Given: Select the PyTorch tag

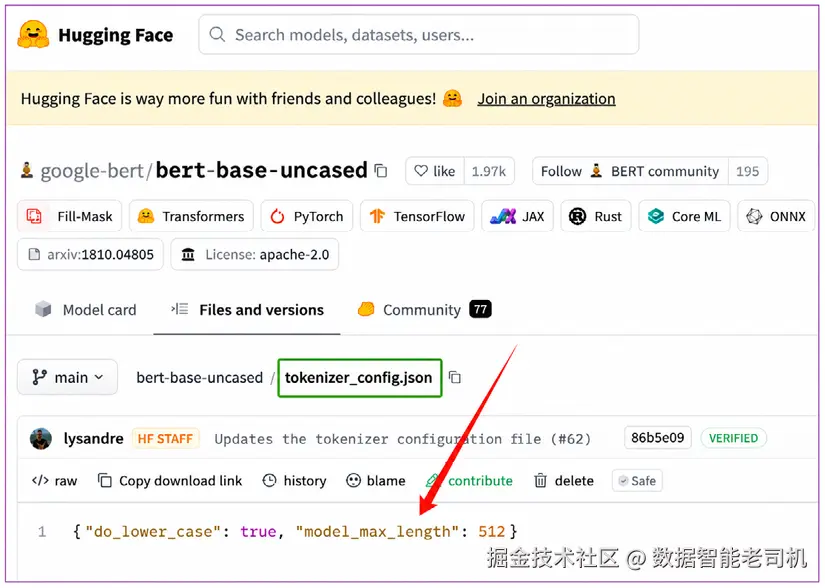Looking at the screenshot, I should 307,216.
